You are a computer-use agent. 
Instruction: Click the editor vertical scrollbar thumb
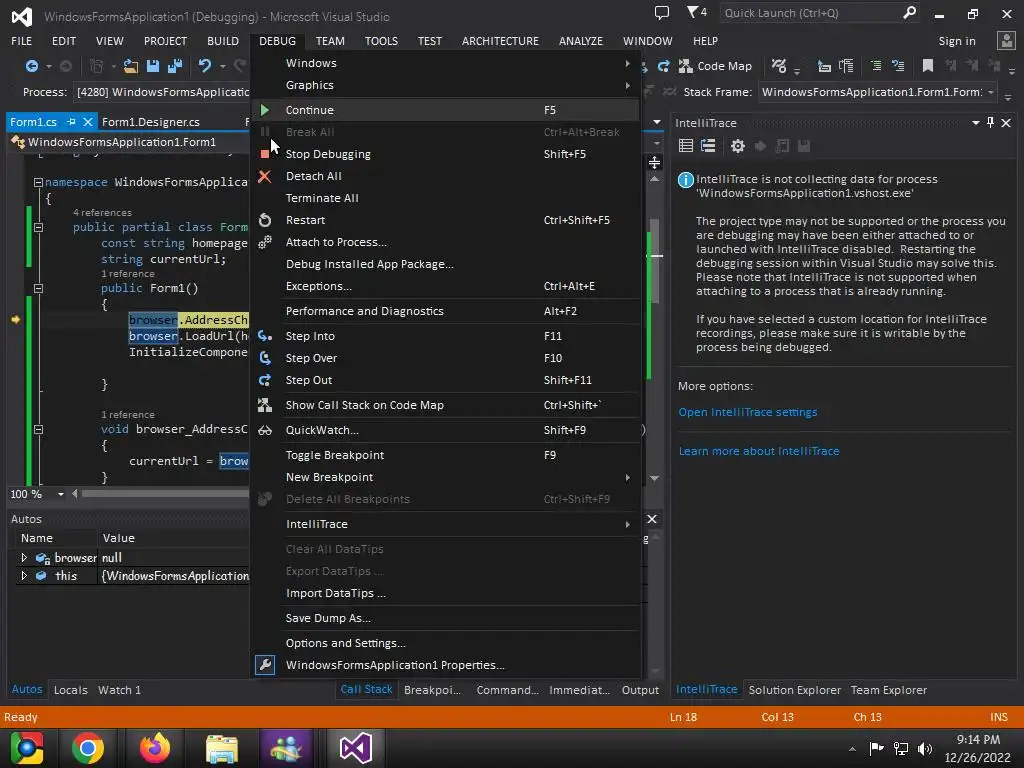coord(654,260)
